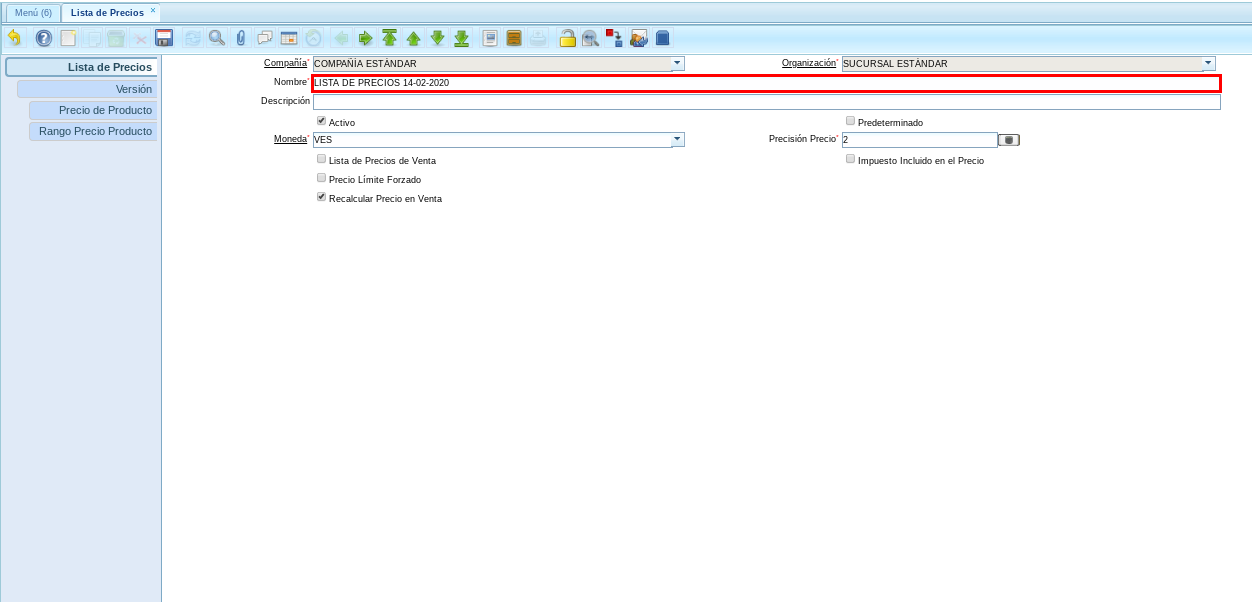
Task: Create a new record with the blank page icon
Action: pos(68,38)
